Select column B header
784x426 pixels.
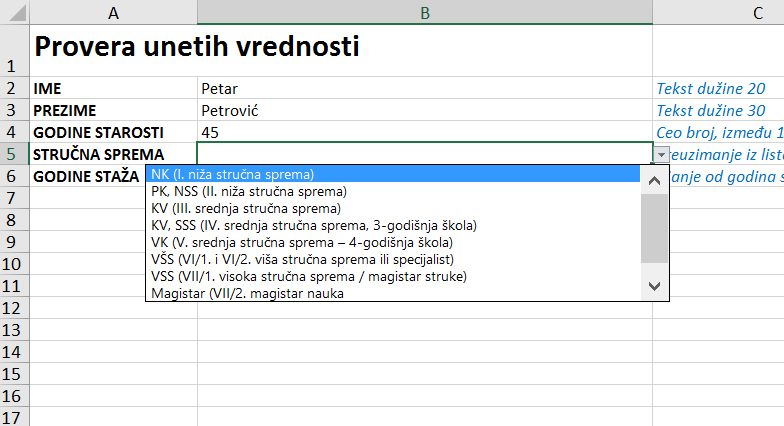(425, 12)
